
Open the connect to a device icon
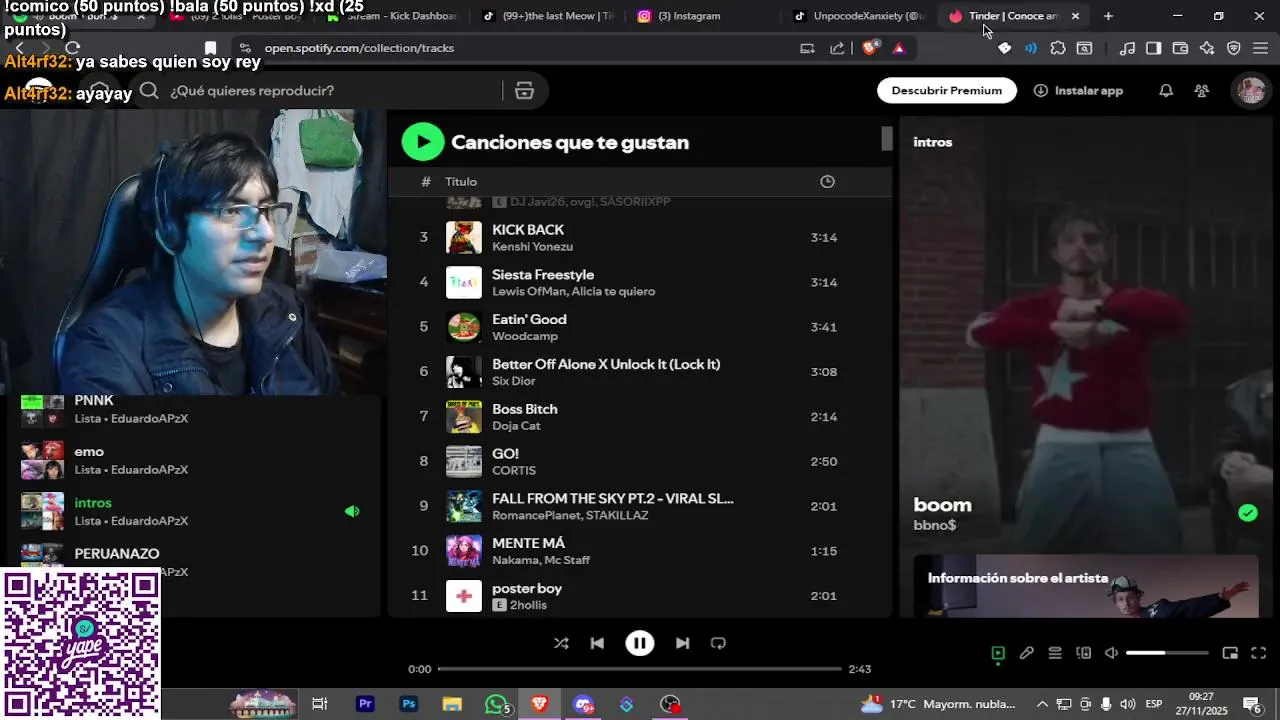[x=1083, y=653]
